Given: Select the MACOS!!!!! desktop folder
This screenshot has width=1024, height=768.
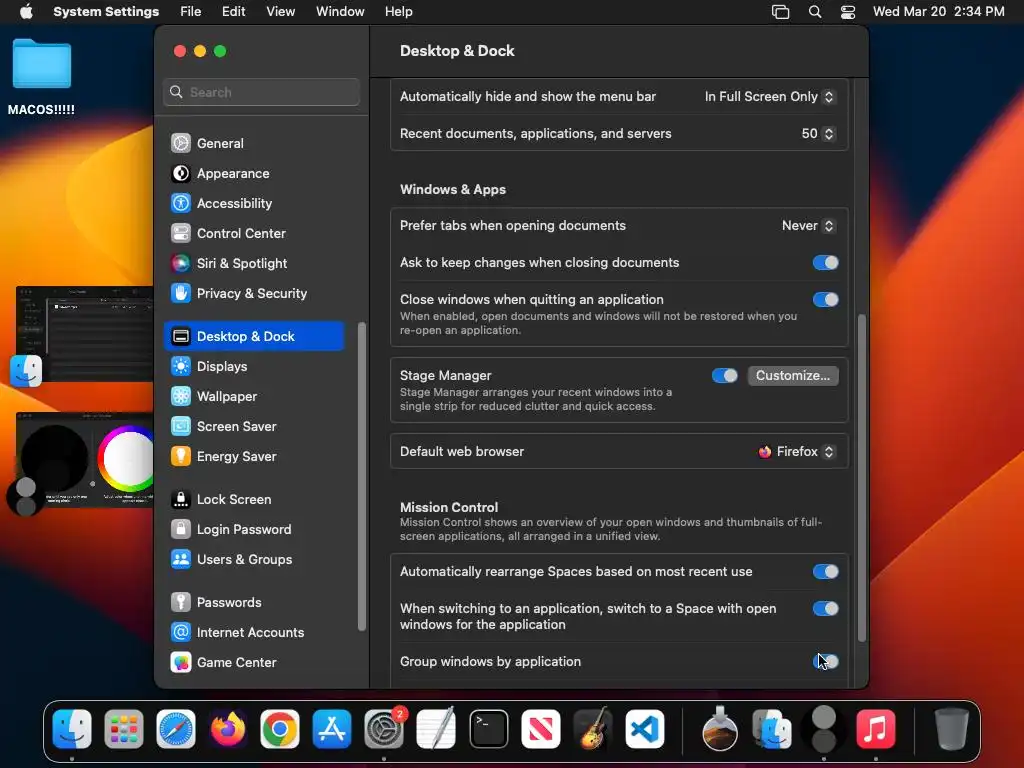Looking at the screenshot, I should pos(41,78).
